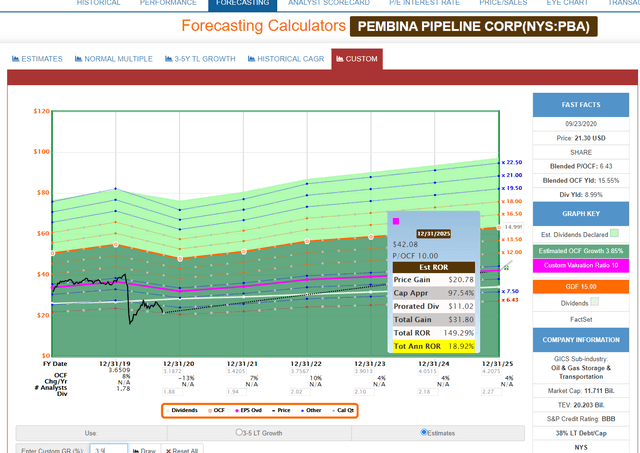Open the Historical navigation tab
The image size is (640, 453).
[x=98, y=3]
